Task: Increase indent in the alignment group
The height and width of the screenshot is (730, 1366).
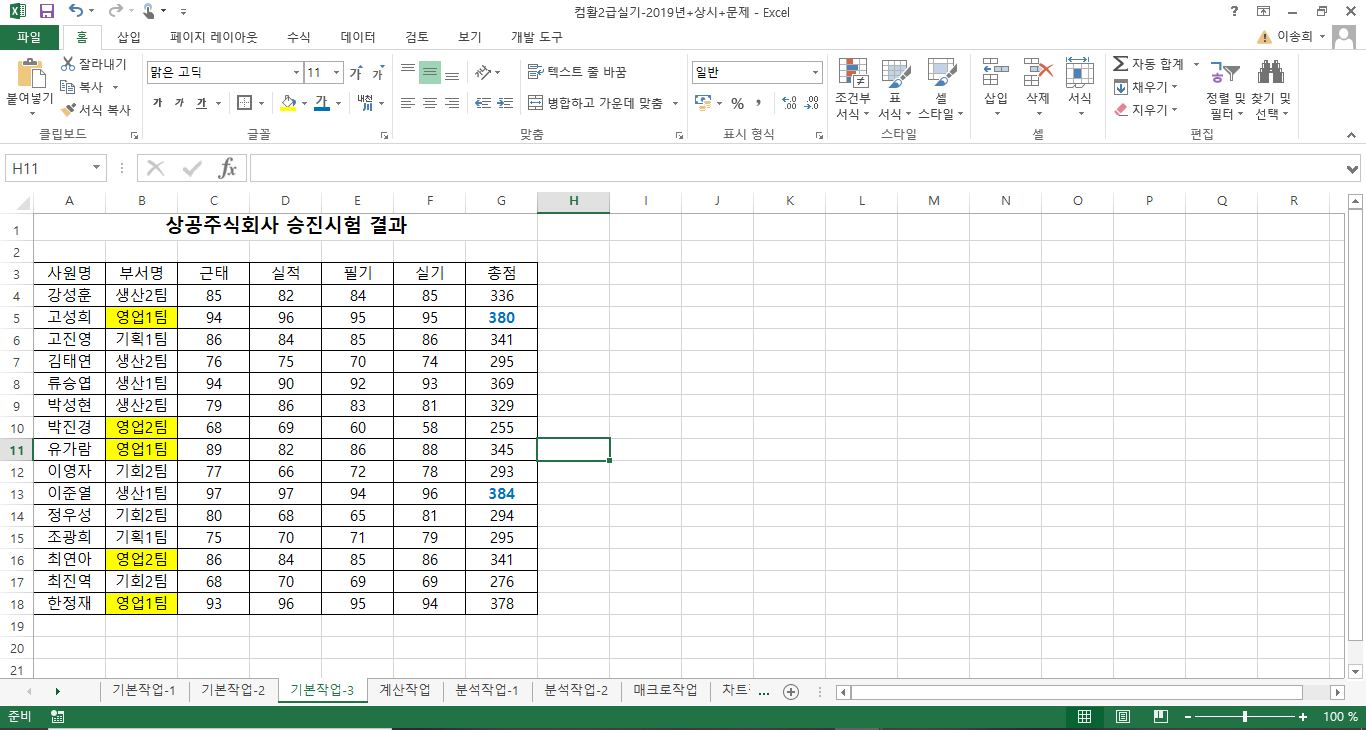Action: [x=505, y=103]
